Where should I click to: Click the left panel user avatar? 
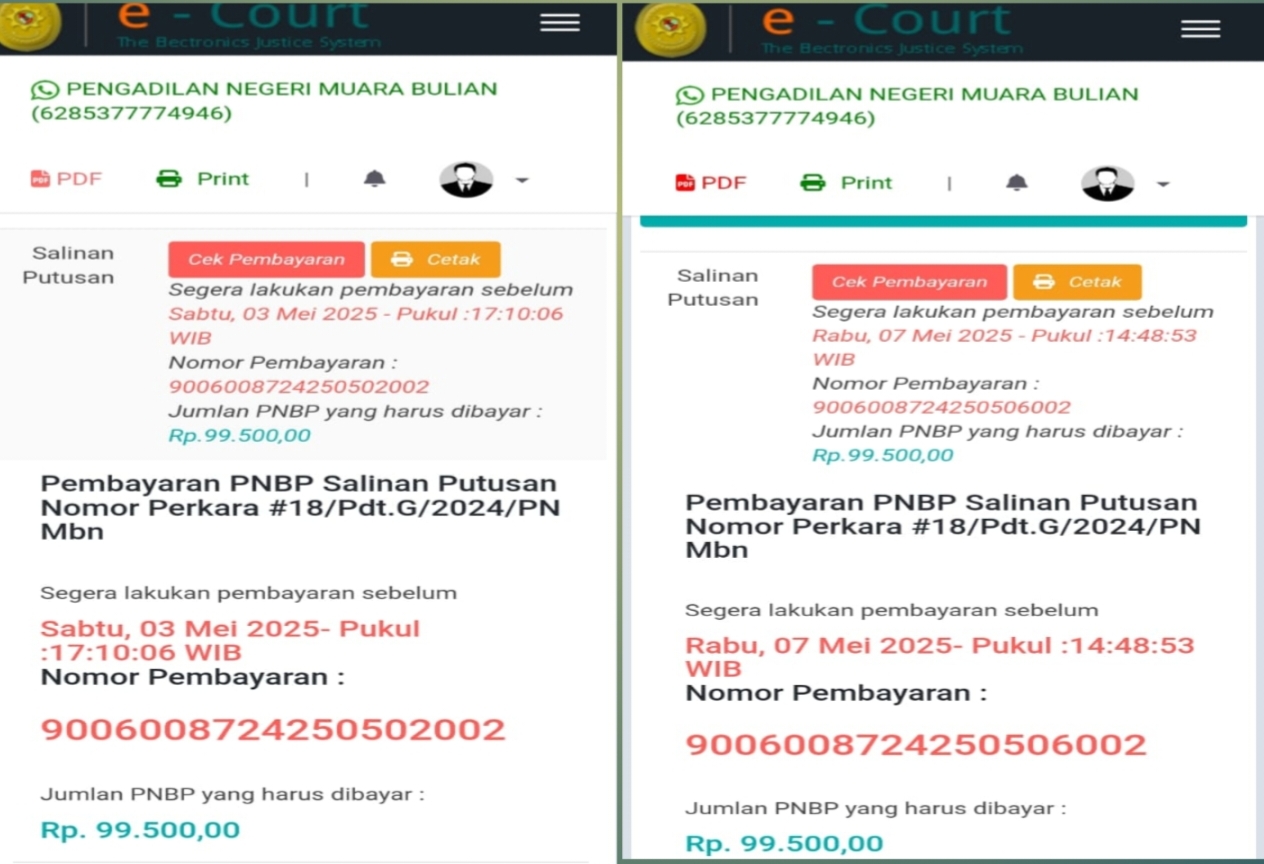point(466,180)
